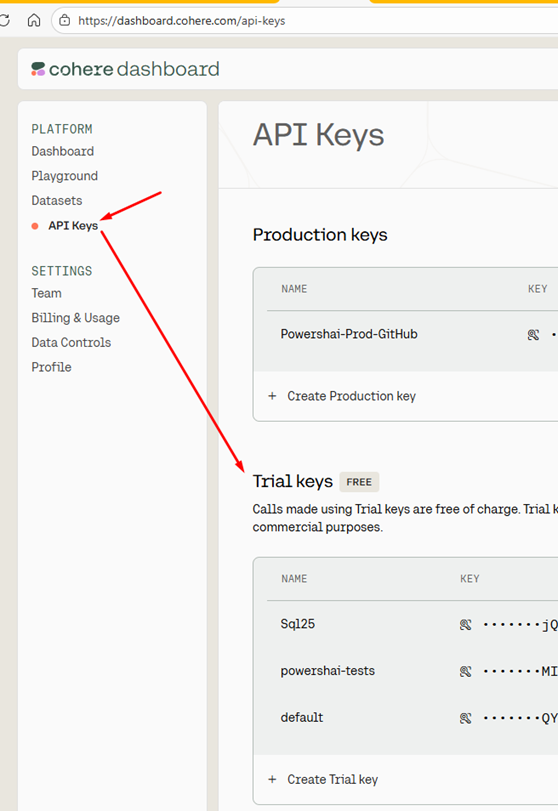Select API Keys in sidebar
Viewport: 558px width, 811px height.
click(73, 226)
